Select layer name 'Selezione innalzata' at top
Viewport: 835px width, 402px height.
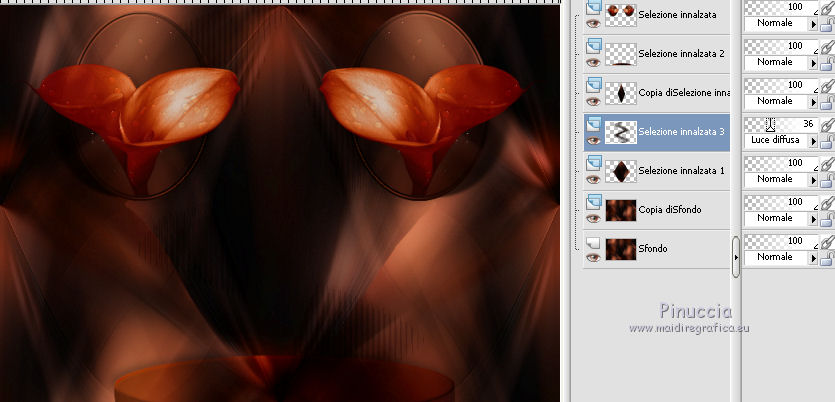tap(677, 15)
